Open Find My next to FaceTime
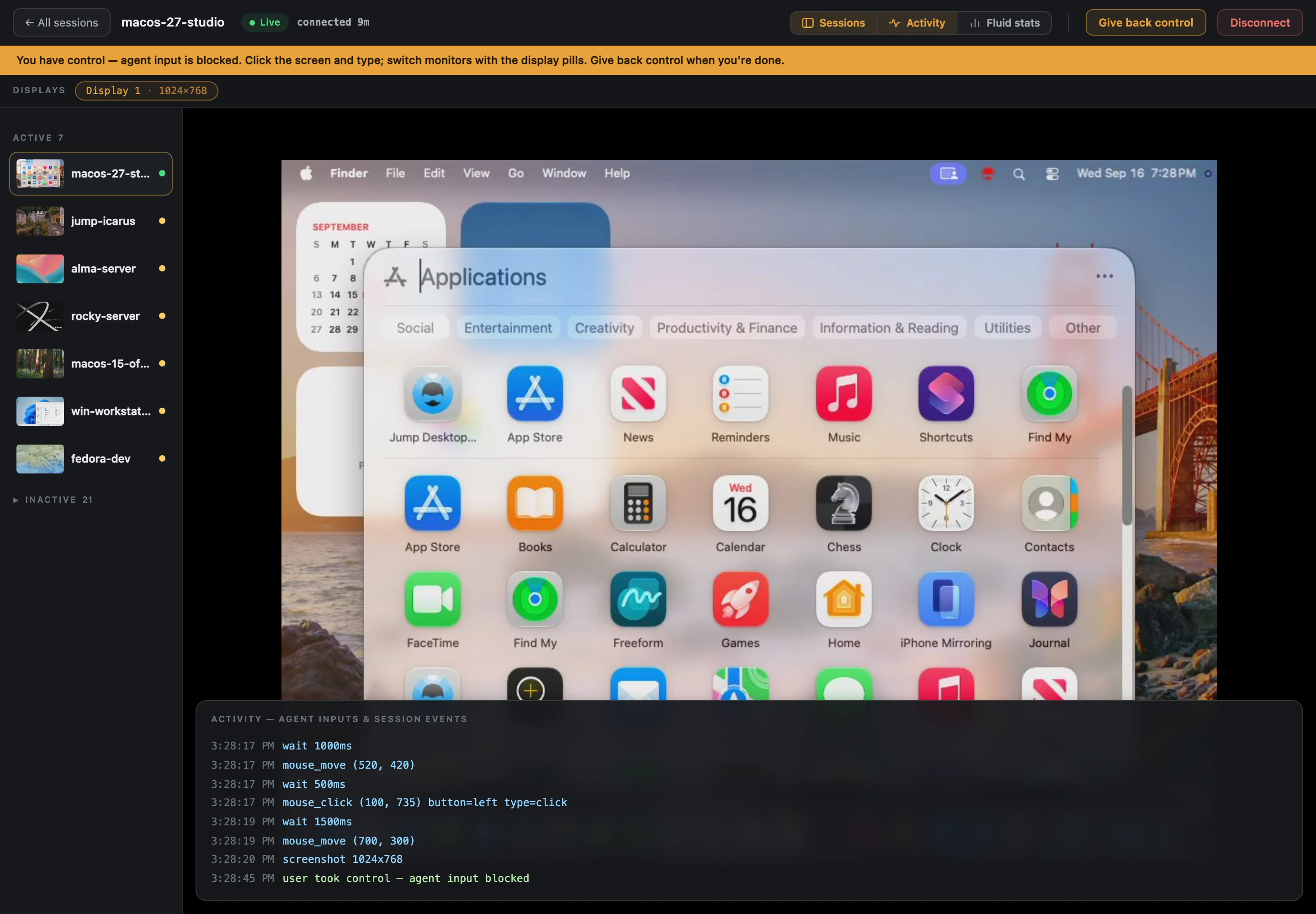 pos(535,600)
